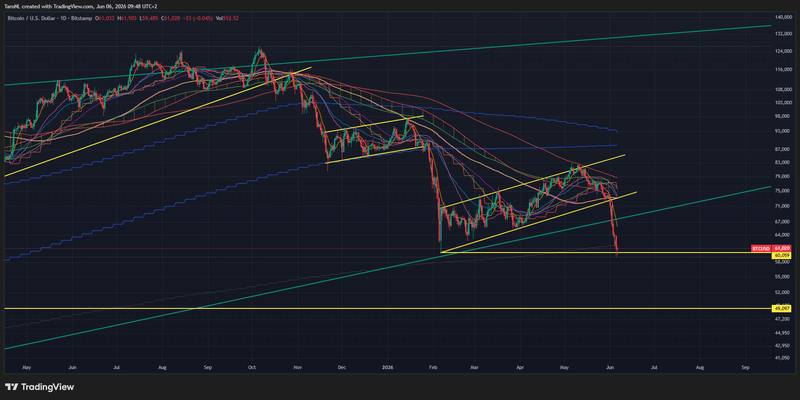
Task: Select the 2026 label on time axis
Action: tap(387, 366)
